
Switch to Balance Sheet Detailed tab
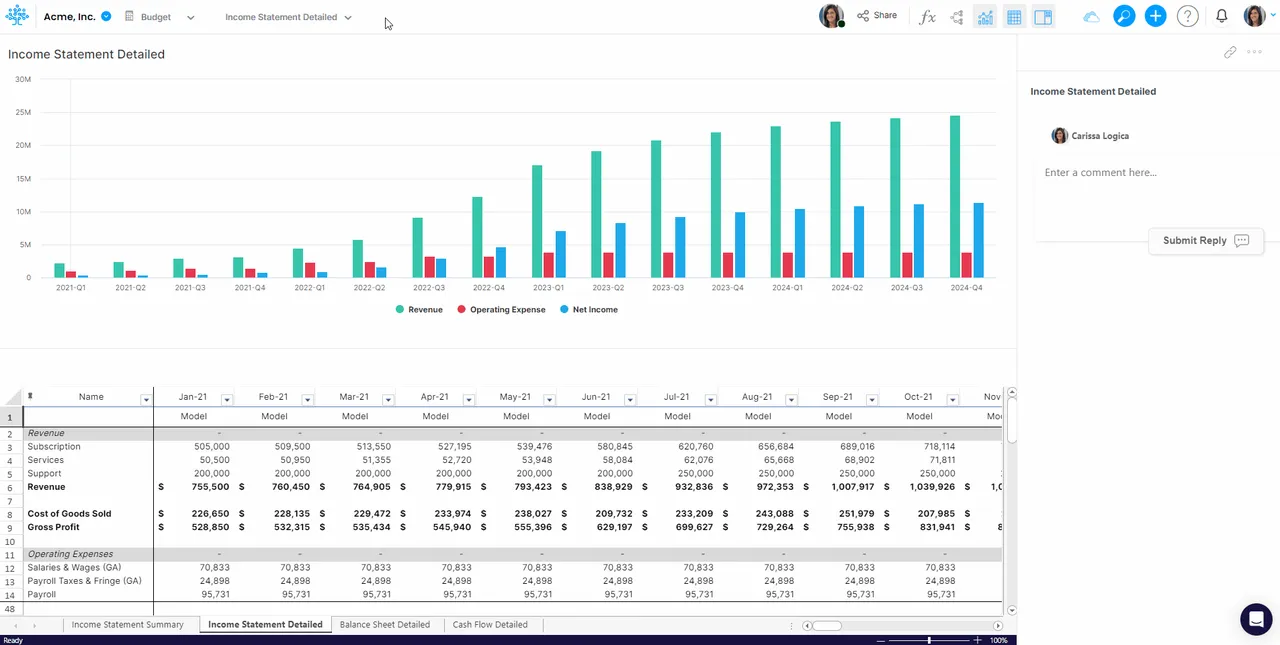point(385,625)
